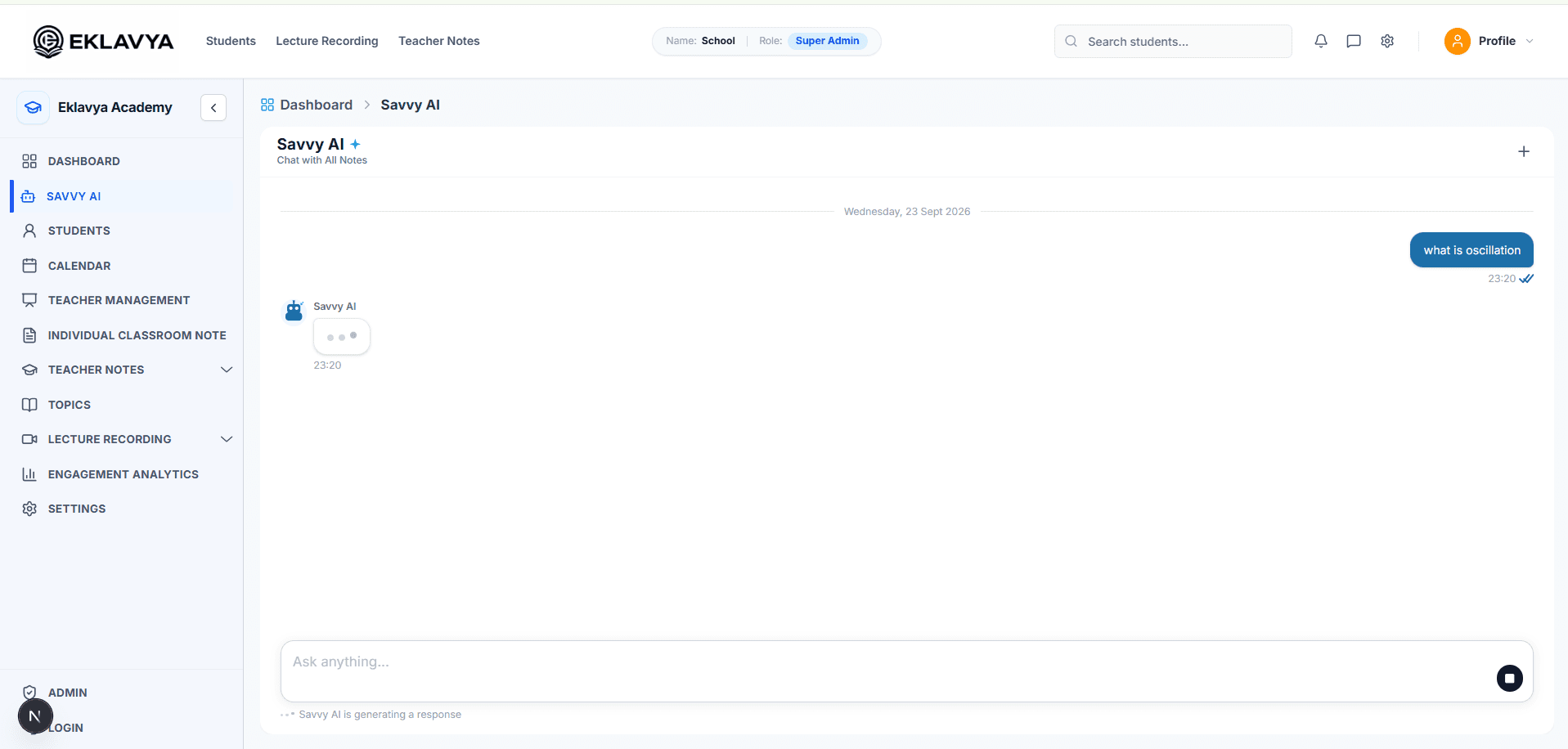Start a new chat with plus icon
This screenshot has height=749, width=1568.
[1524, 151]
